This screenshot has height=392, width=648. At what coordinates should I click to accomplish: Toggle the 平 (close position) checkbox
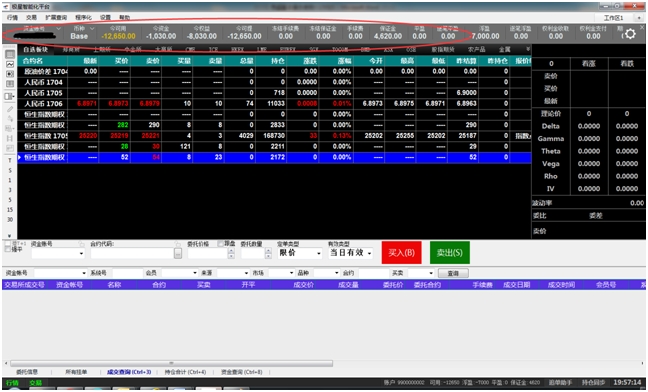click(x=8, y=249)
